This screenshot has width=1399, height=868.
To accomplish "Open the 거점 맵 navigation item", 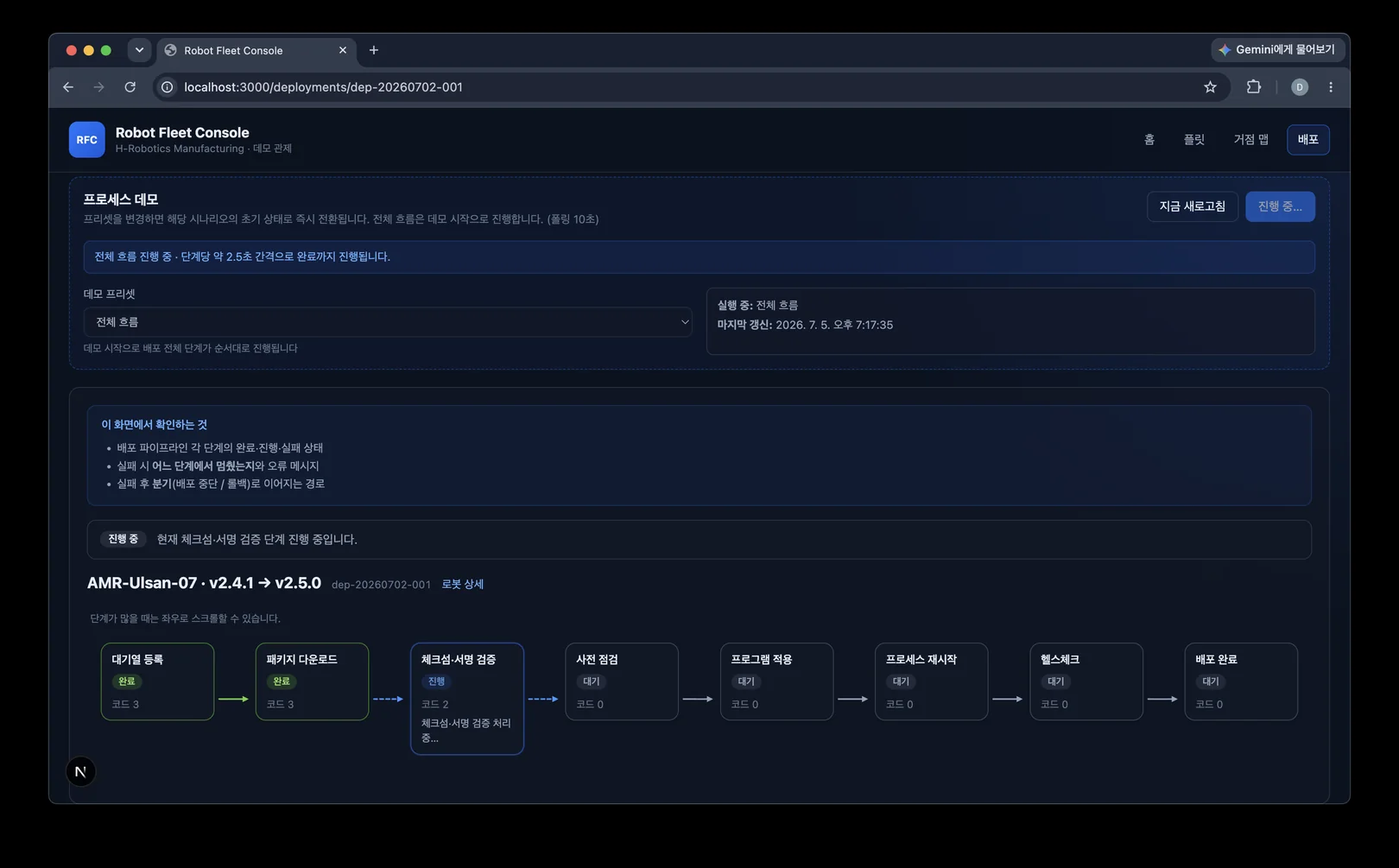I will point(1250,140).
